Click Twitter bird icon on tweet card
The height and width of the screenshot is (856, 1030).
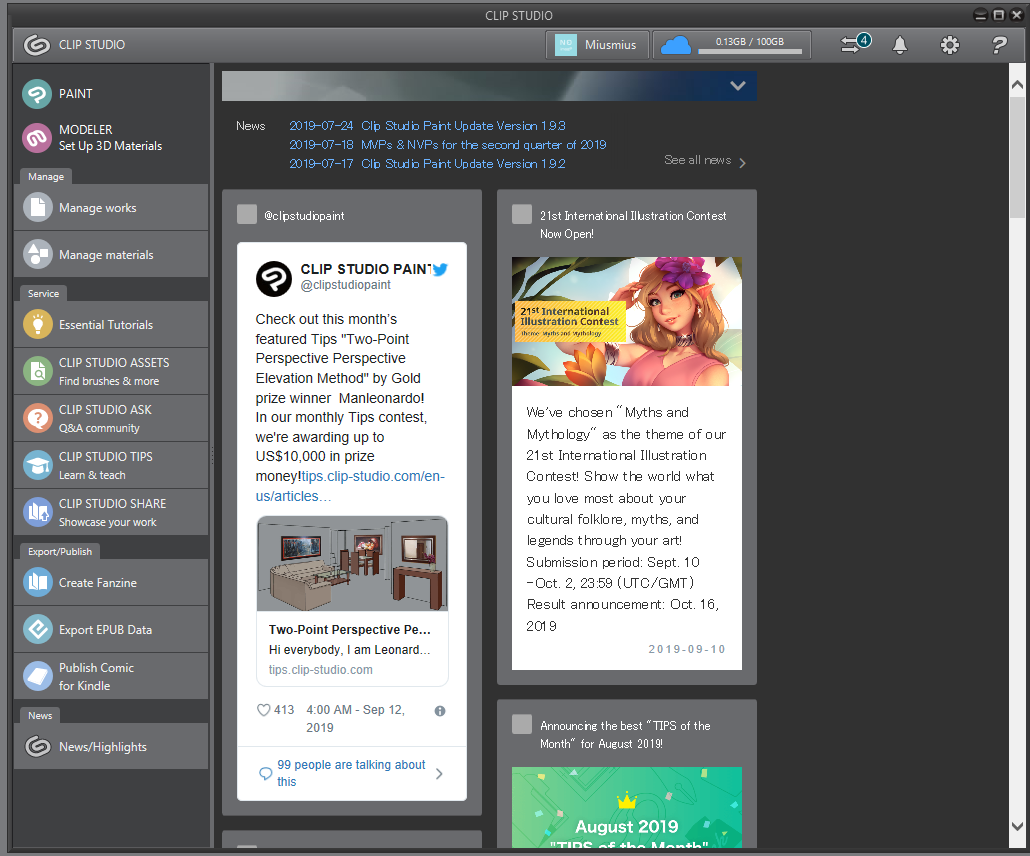440,269
